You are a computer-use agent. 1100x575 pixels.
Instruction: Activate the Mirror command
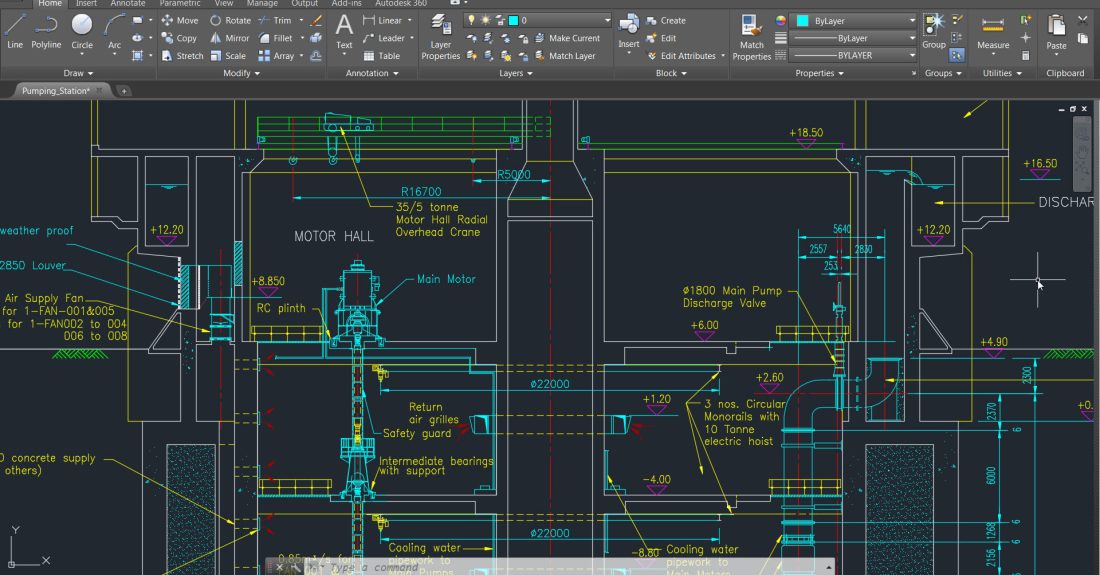click(x=229, y=38)
